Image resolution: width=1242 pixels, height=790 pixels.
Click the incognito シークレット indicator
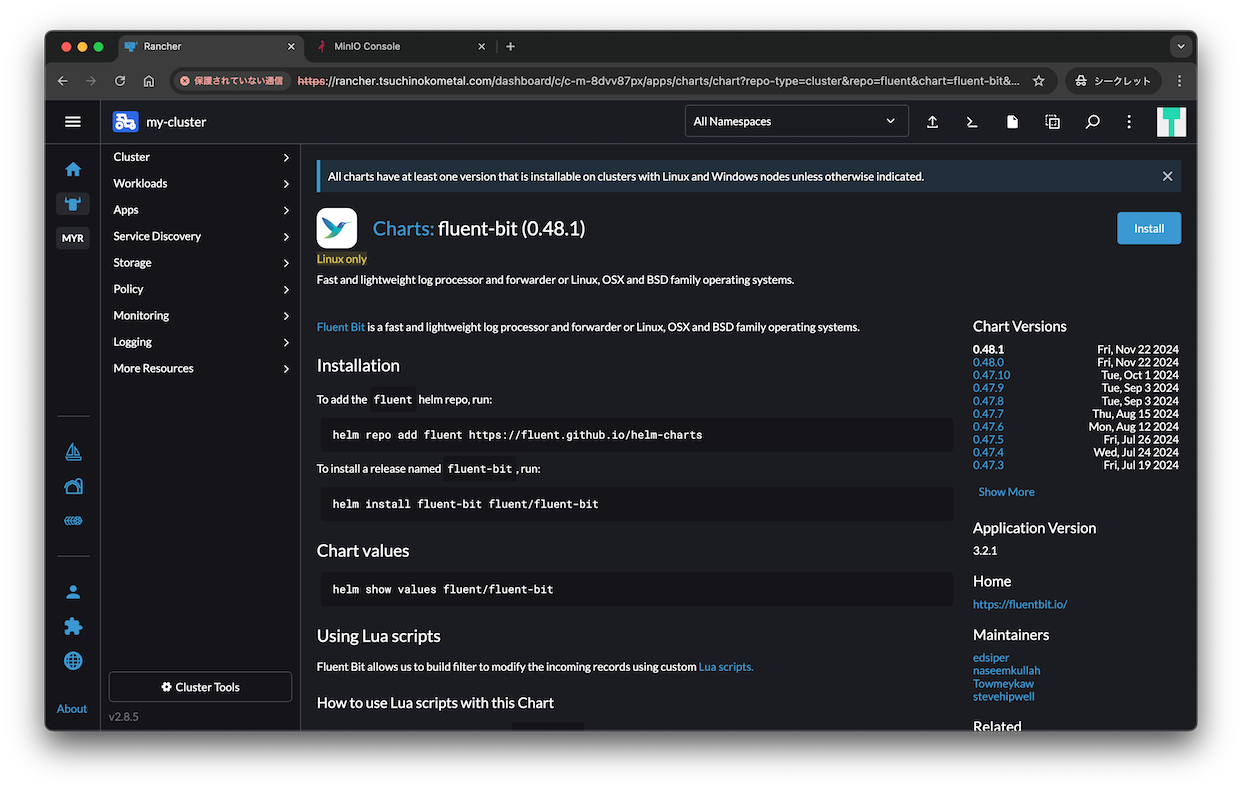pos(1113,81)
